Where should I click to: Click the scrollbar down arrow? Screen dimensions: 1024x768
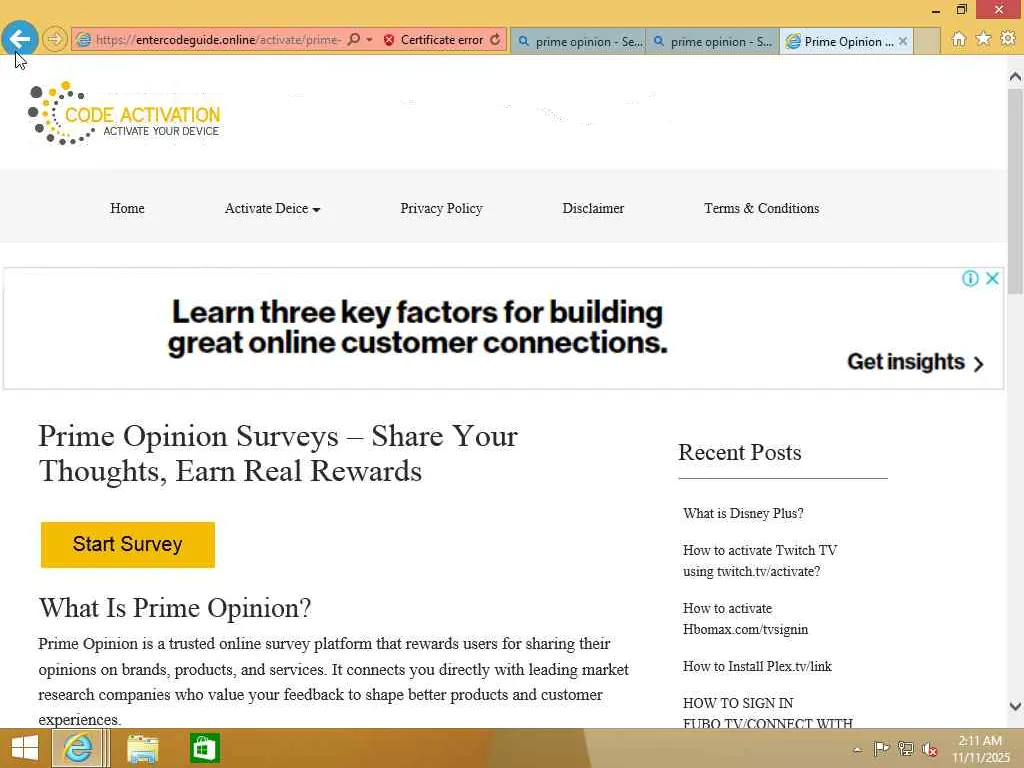click(1015, 706)
